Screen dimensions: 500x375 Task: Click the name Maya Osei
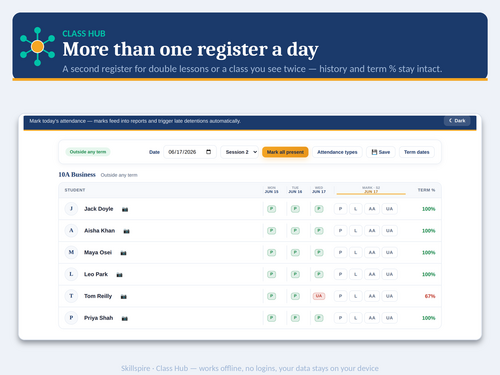(x=98, y=252)
